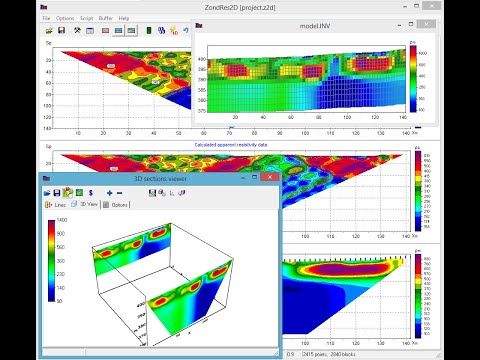Click the 3D viewer color scale bar

coord(52,261)
